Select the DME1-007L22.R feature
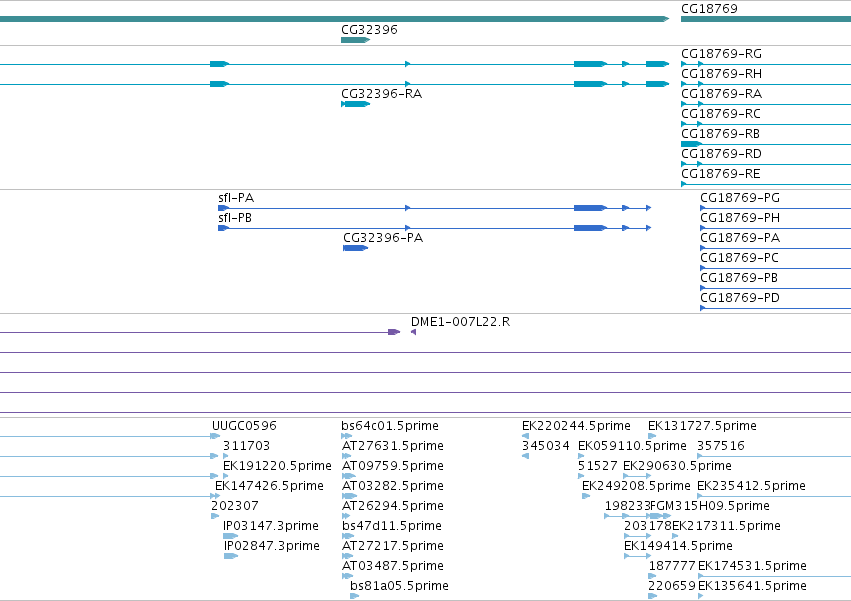851x601 pixels. (414, 332)
